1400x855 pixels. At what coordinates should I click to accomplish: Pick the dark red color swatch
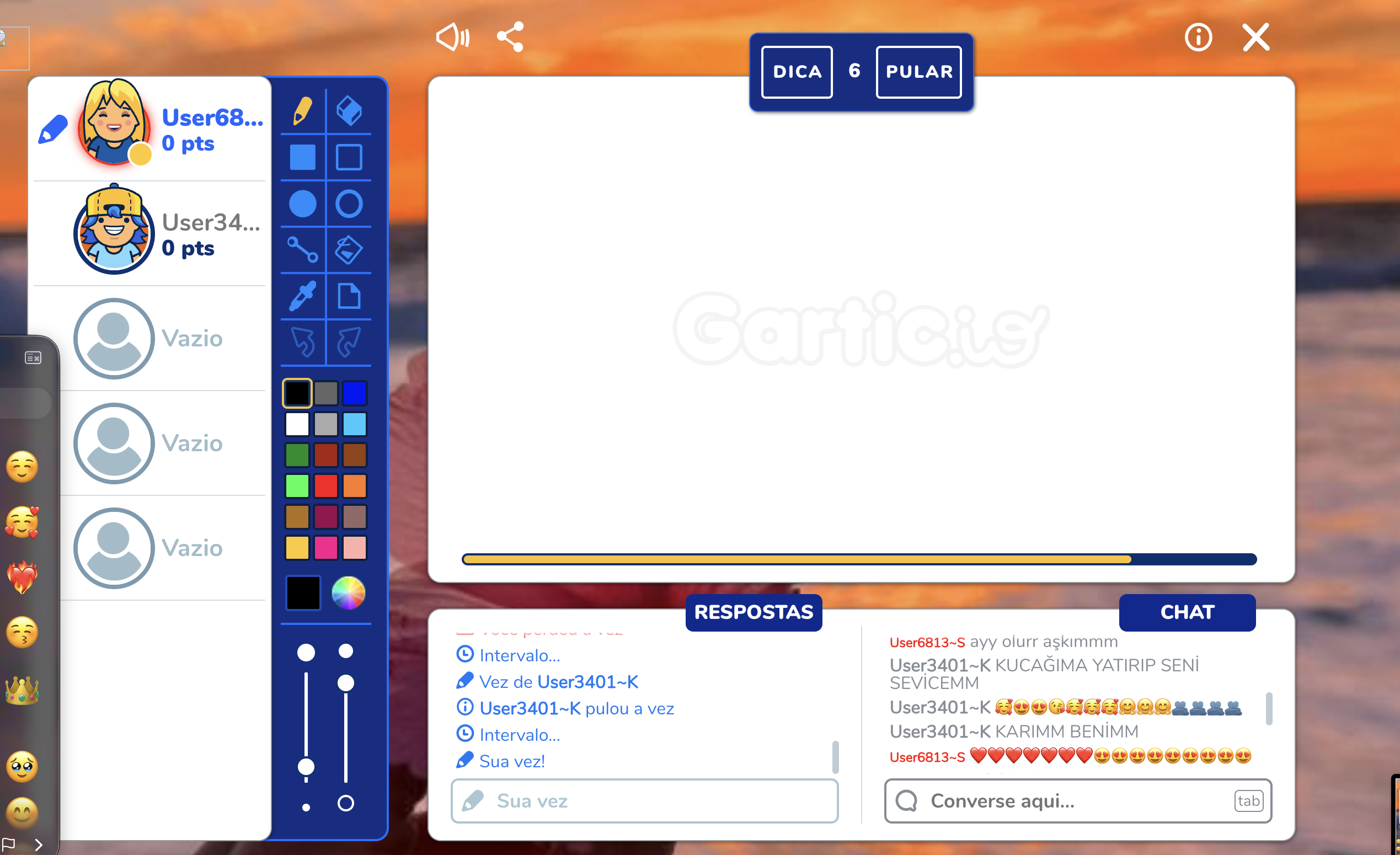click(x=326, y=455)
